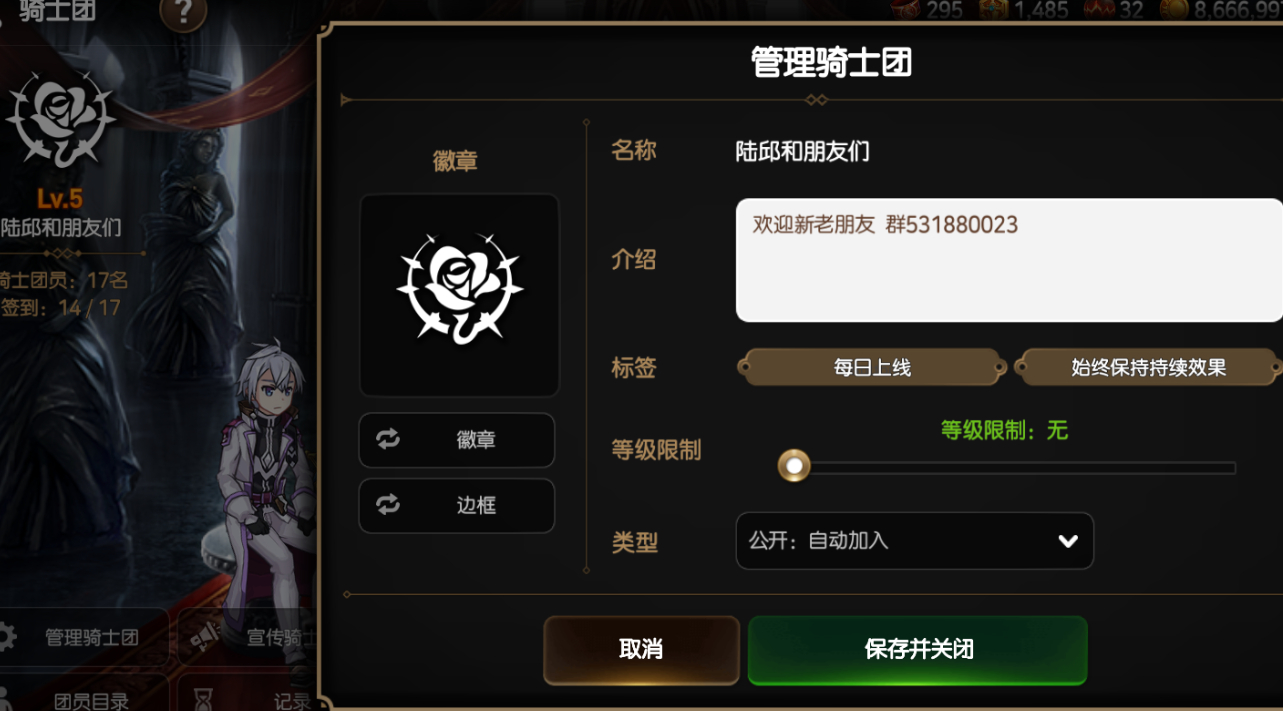Click the level limit slider handle
This screenshot has width=1283, height=711.
[x=794, y=466]
